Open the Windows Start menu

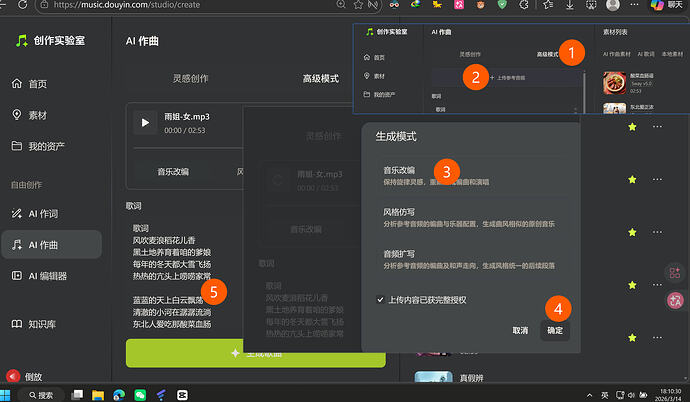pos(5,395)
